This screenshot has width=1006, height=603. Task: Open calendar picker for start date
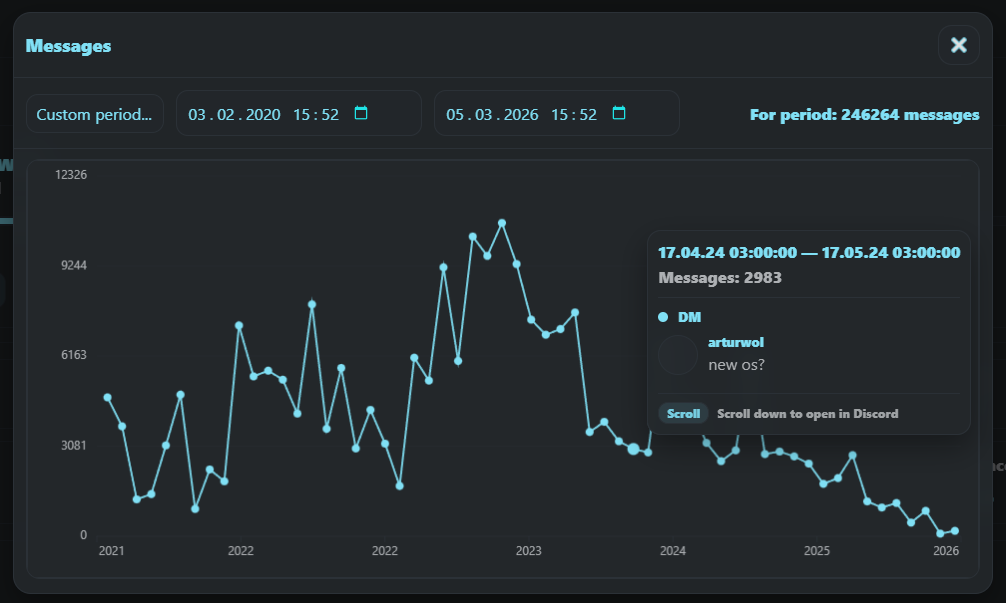tap(361, 113)
